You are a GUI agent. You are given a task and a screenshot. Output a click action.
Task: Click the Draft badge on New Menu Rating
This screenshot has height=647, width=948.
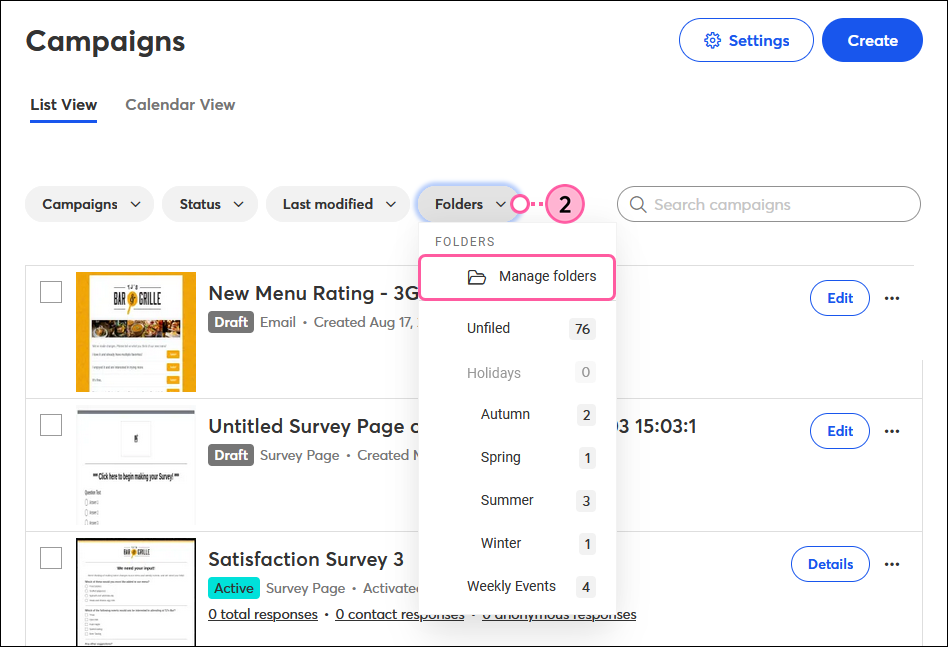tap(231, 322)
